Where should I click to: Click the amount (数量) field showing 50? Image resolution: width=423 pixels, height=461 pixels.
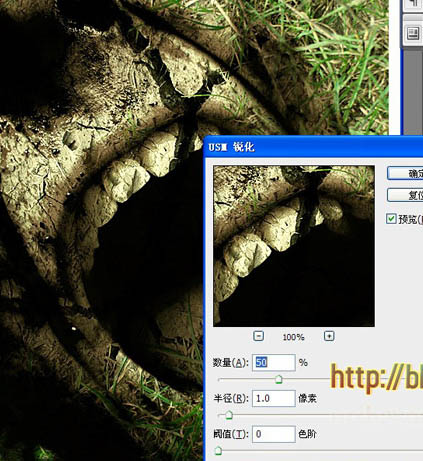pos(274,363)
